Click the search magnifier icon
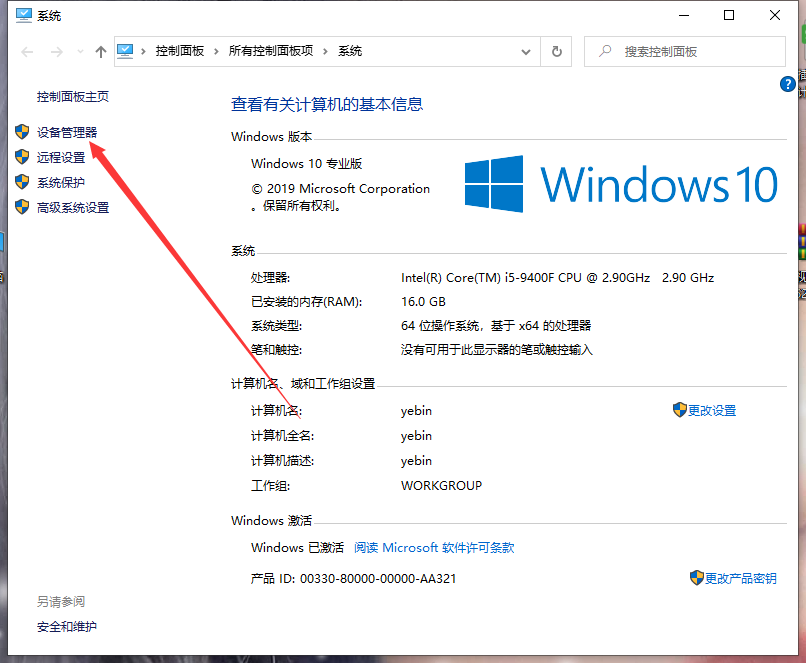The width and height of the screenshot is (806, 663). [x=606, y=51]
